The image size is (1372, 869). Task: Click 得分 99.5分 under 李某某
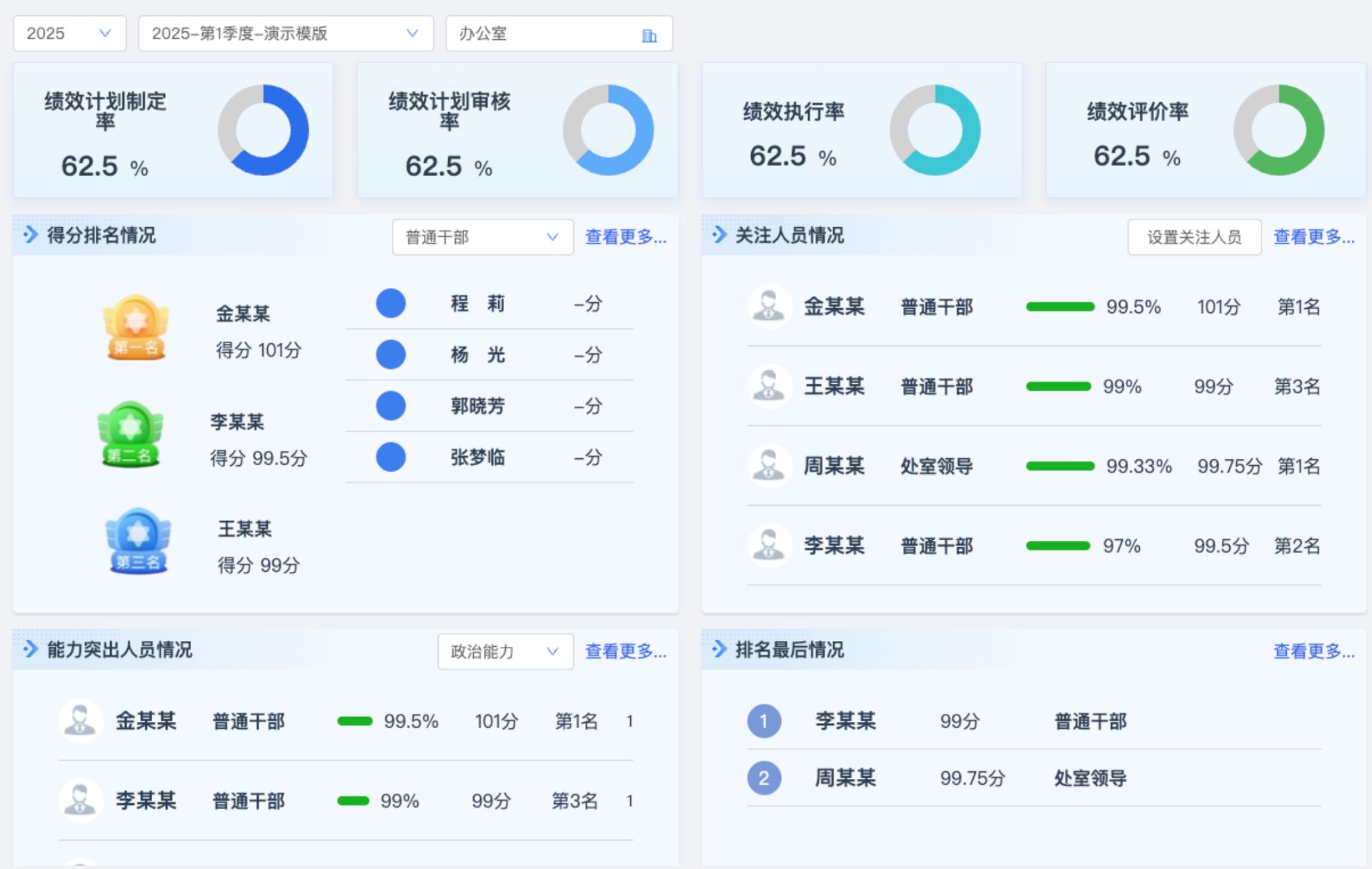click(x=259, y=458)
